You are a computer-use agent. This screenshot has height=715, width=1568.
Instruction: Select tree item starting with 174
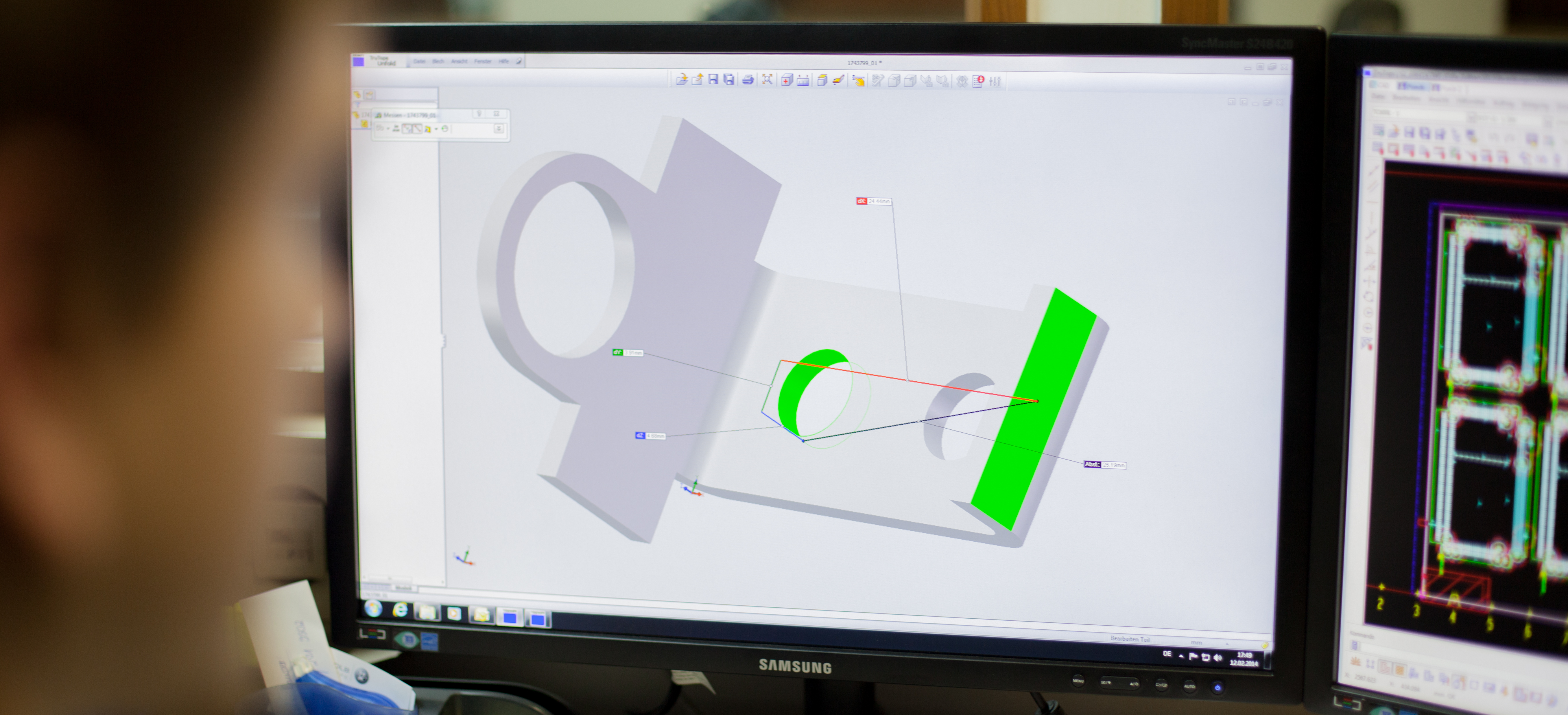(x=361, y=115)
